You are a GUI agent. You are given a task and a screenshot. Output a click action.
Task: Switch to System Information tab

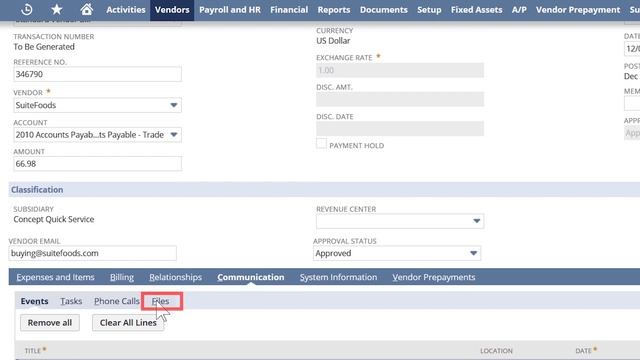(338, 277)
